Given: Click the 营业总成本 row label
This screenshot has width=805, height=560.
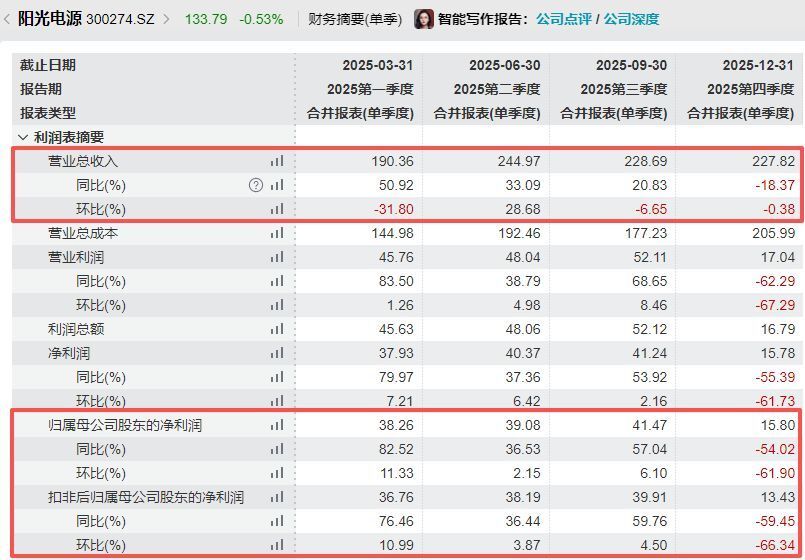Looking at the screenshot, I should point(83,233).
